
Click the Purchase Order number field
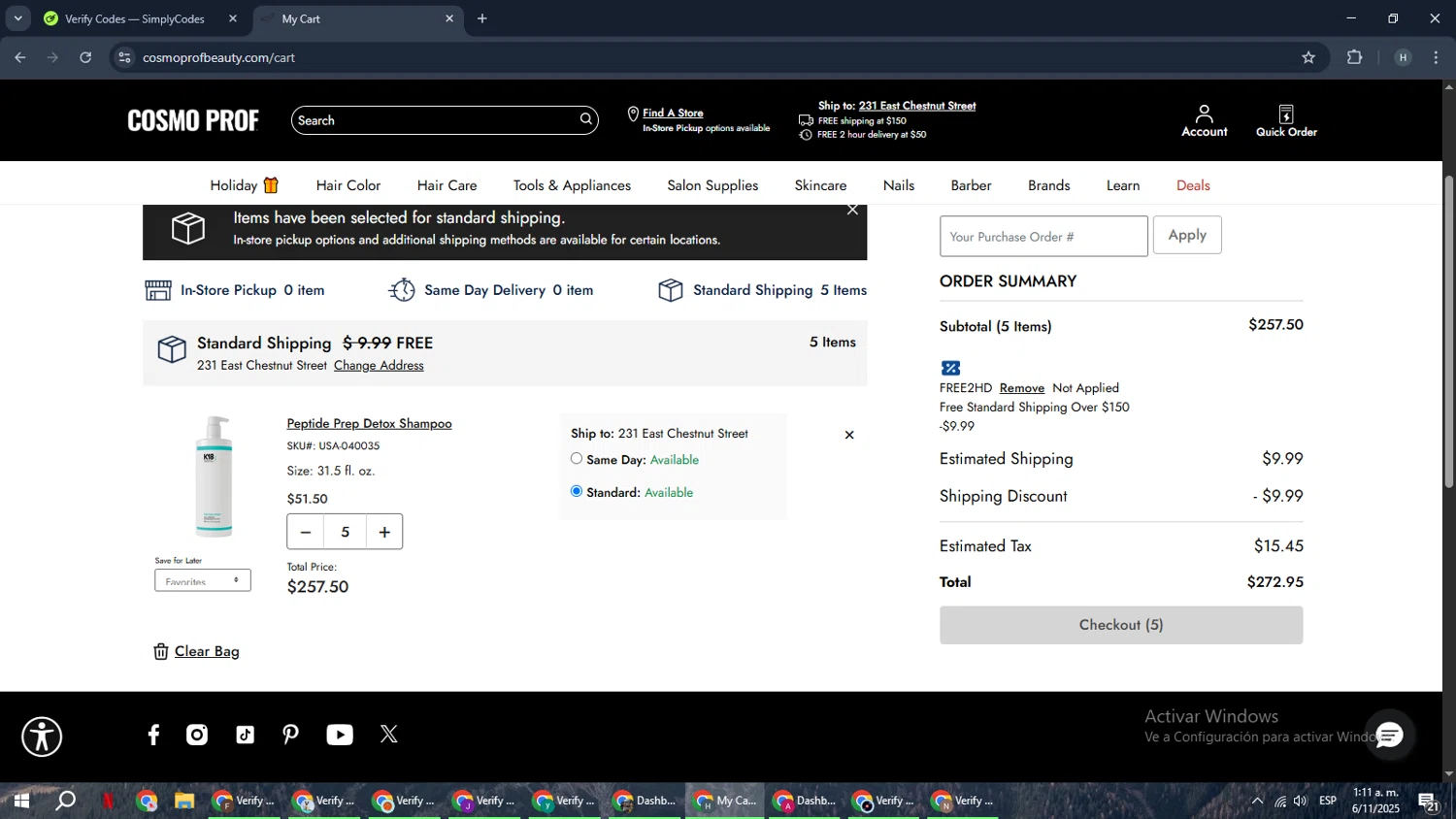click(1042, 237)
